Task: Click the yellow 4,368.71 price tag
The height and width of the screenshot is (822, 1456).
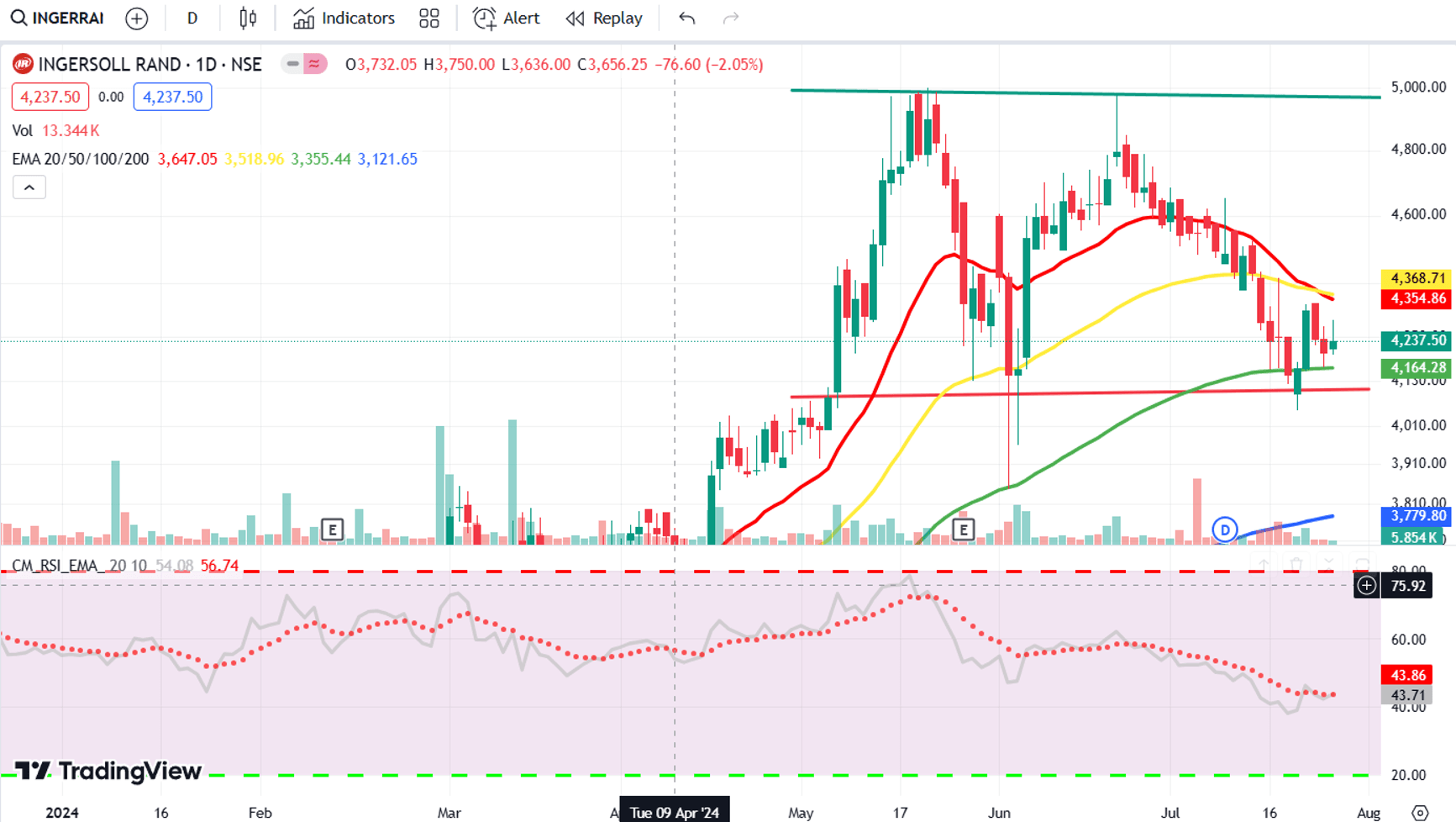Action: click(x=1417, y=278)
